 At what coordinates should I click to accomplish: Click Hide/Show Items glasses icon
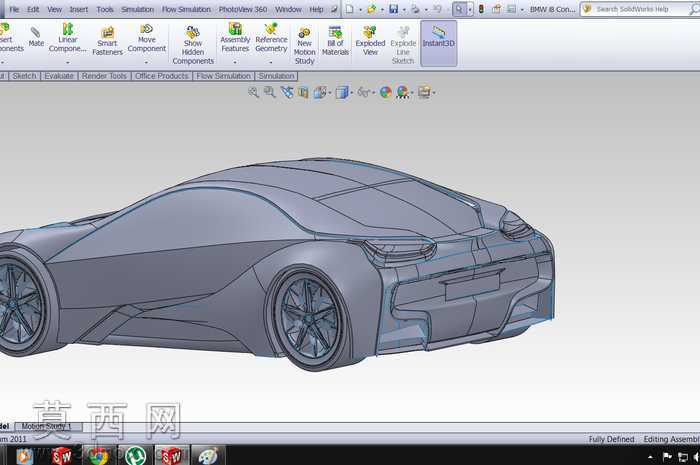pyautogui.click(x=363, y=92)
